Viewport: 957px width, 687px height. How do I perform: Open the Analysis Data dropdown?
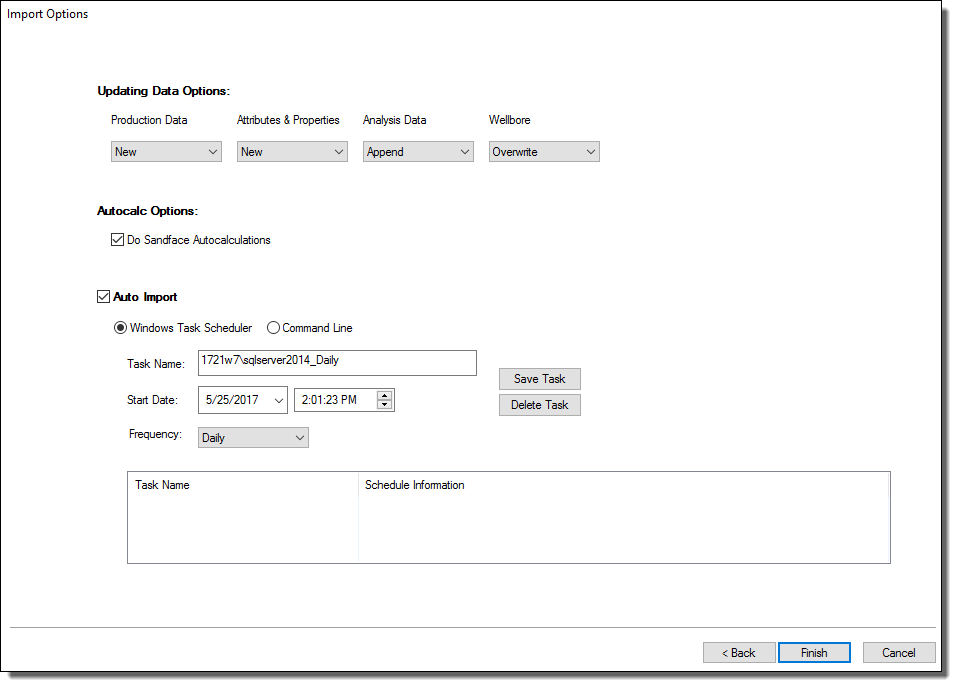pos(418,152)
